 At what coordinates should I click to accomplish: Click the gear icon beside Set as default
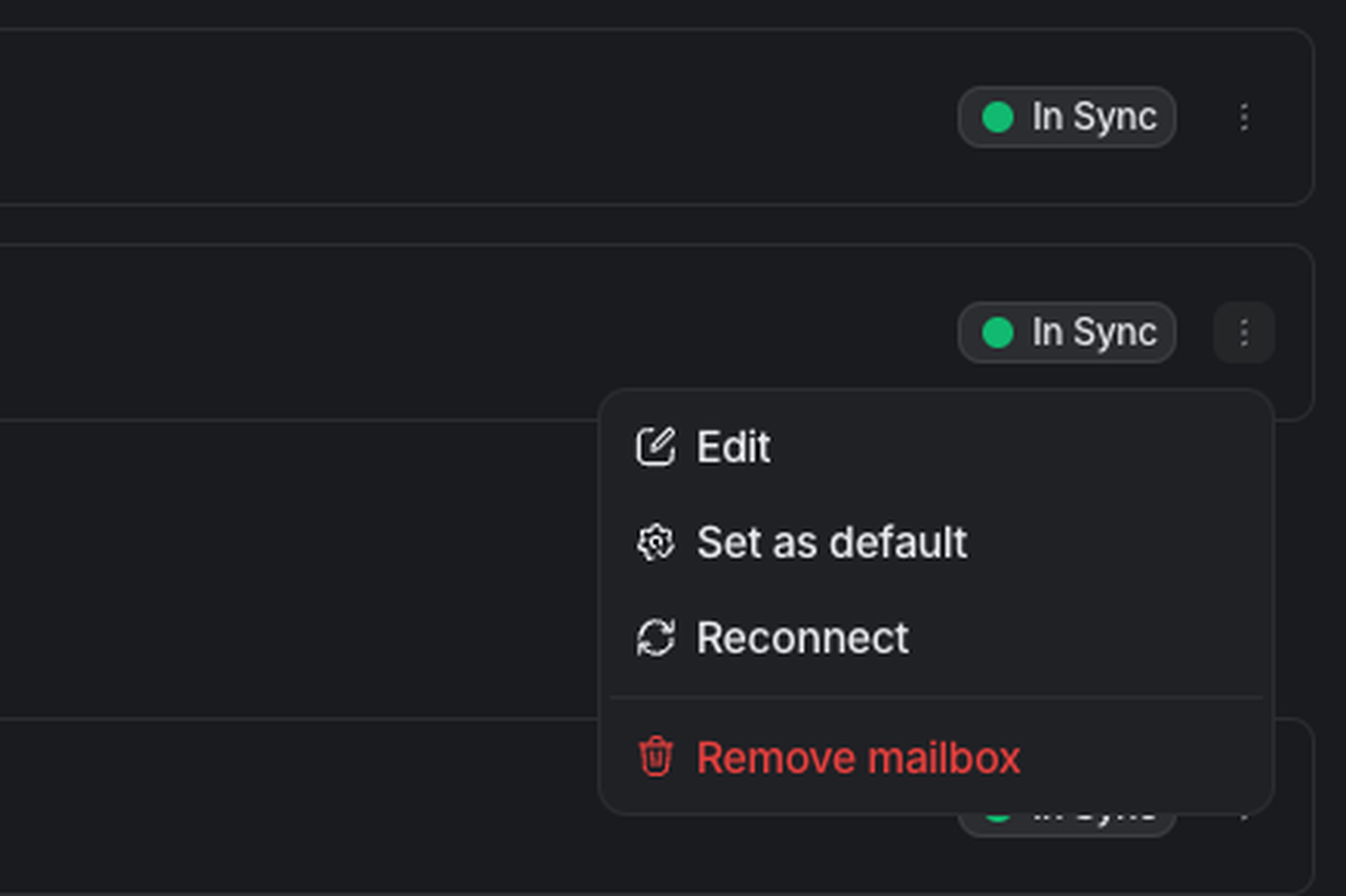pos(655,542)
